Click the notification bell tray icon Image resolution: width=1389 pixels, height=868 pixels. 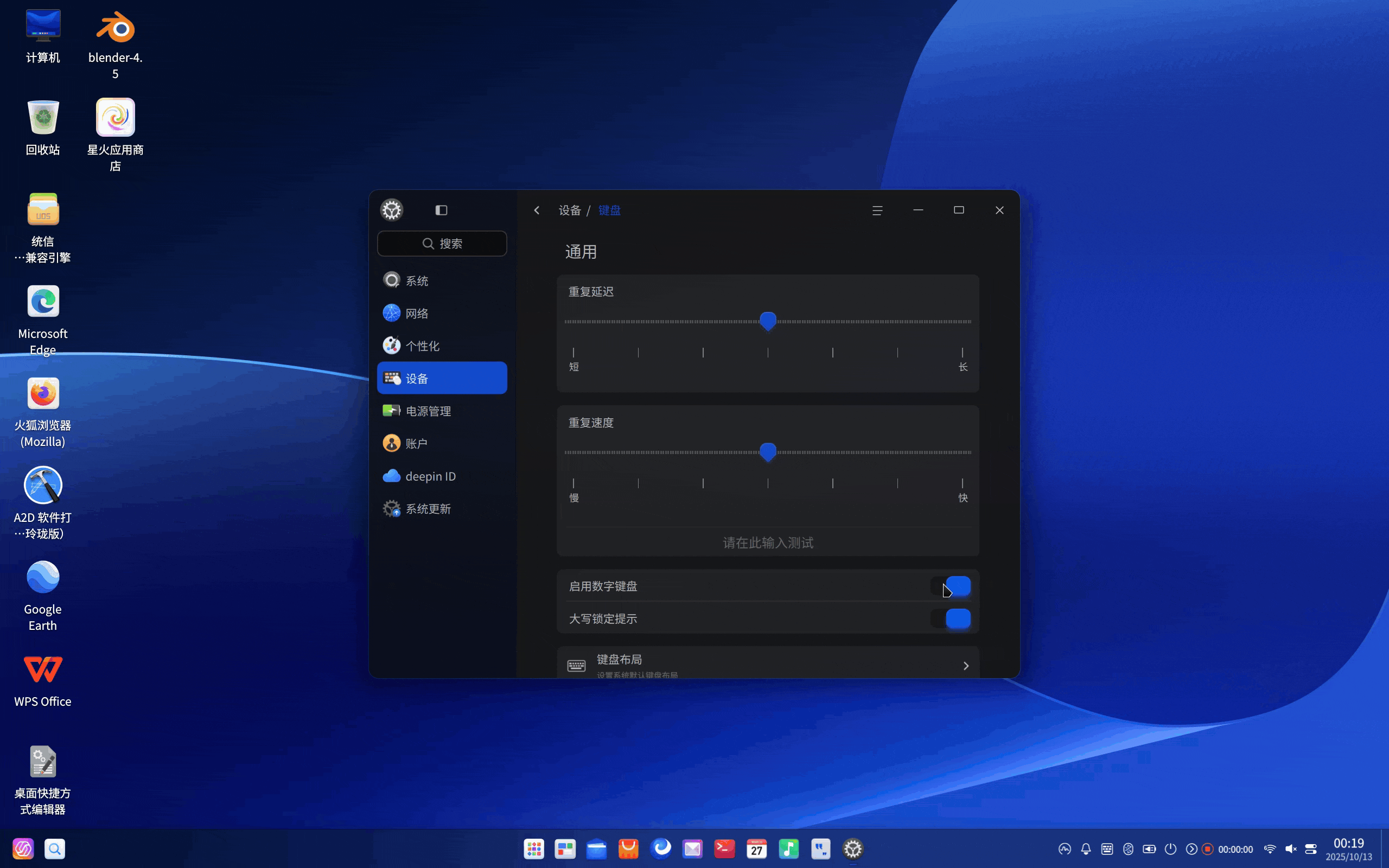pos(1086,849)
